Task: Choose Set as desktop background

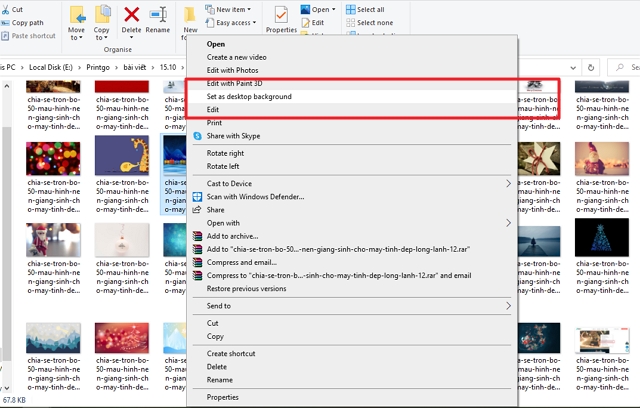Action: click(249, 97)
